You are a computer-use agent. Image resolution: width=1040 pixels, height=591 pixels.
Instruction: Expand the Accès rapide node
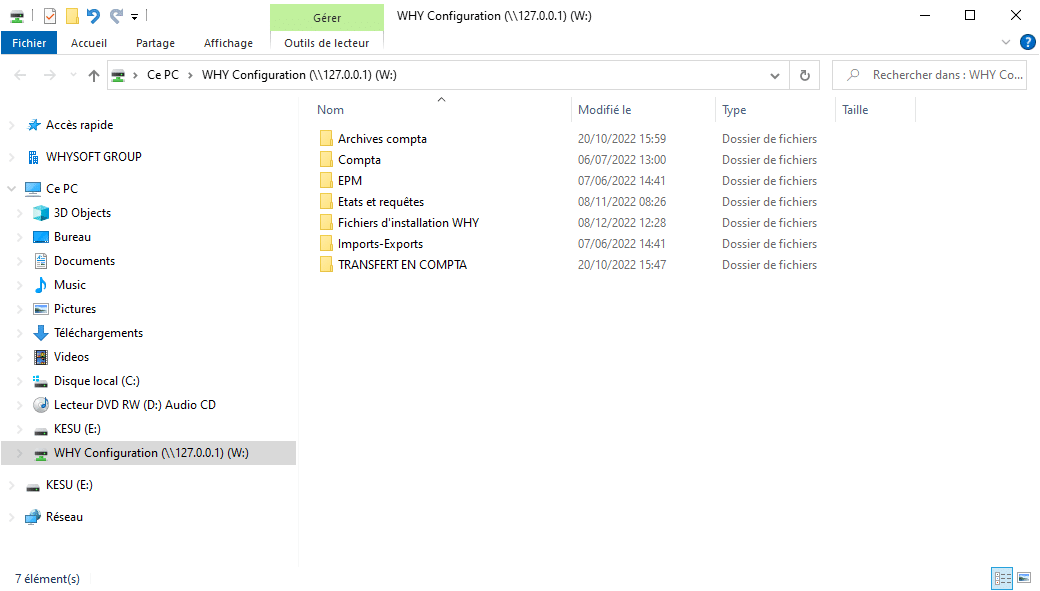(x=11, y=125)
